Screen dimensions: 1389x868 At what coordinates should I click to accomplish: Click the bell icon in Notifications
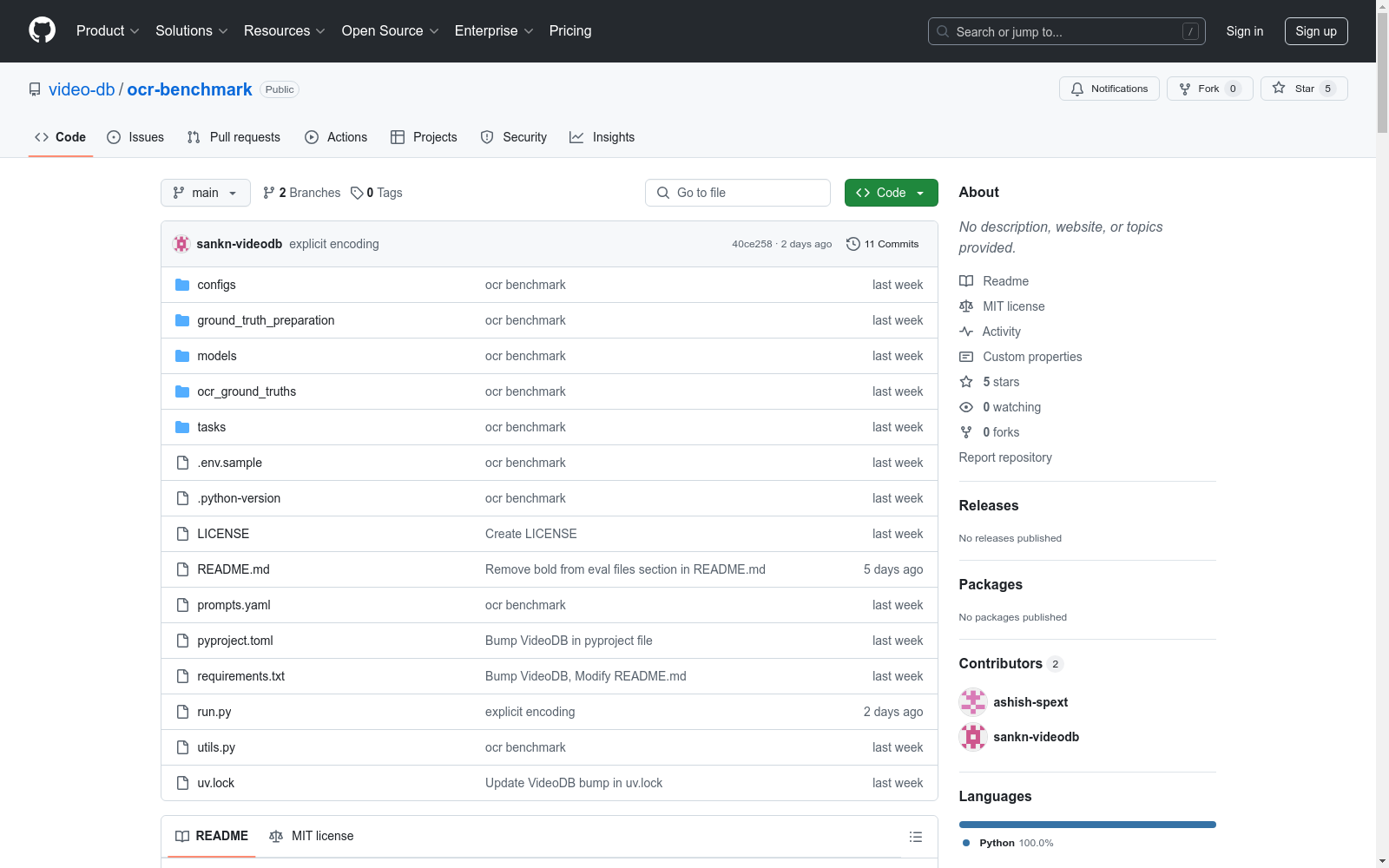(x=1077, y=89)
